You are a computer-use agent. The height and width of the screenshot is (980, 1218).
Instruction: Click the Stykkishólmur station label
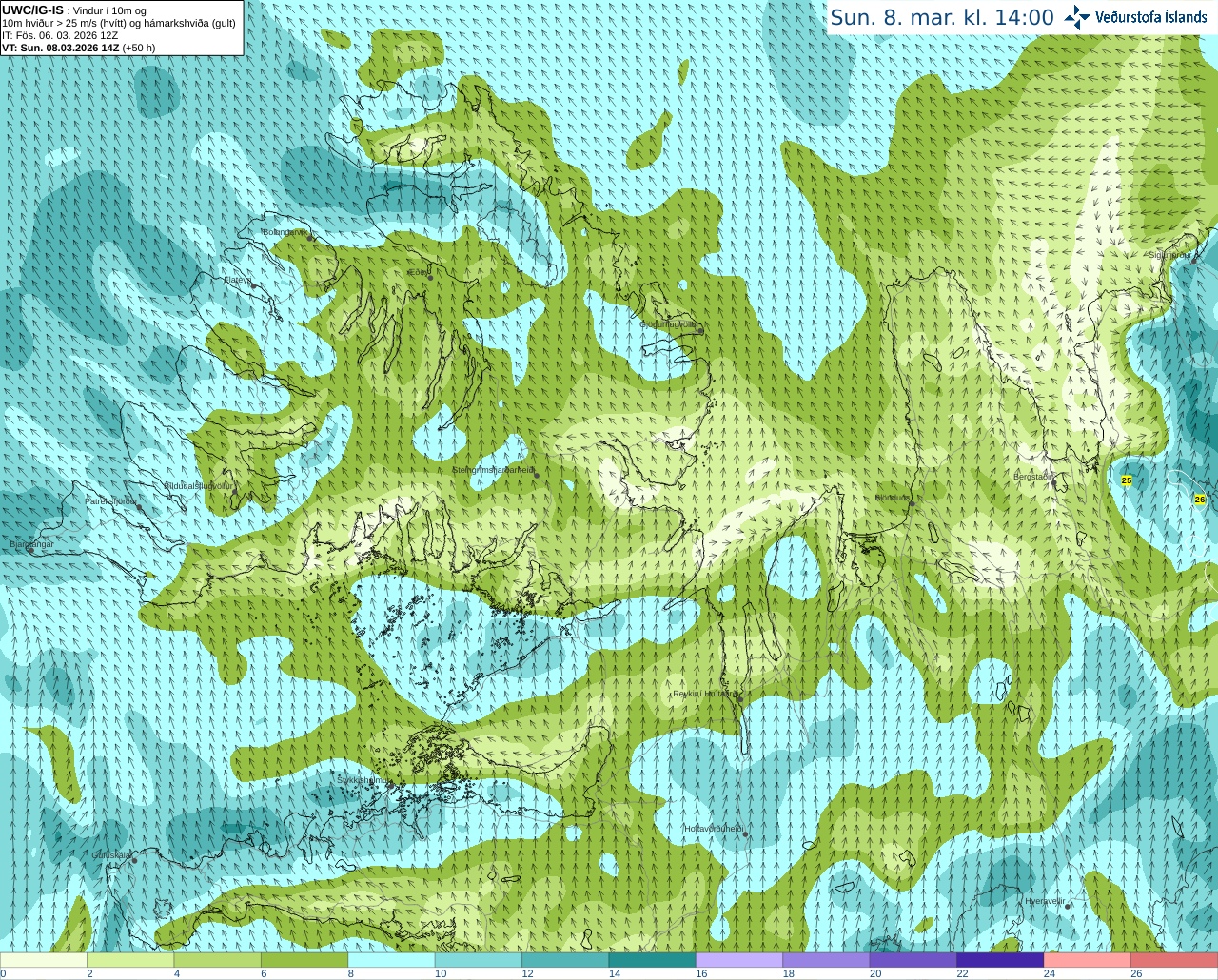pyautogui.click(x=363, y=780)
